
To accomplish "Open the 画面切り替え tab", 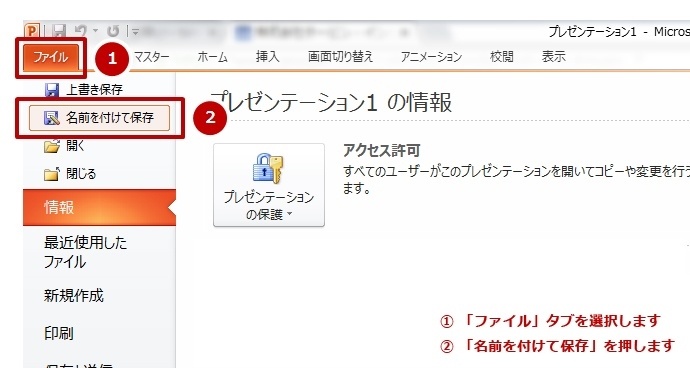I will pyautogui.click(x=341, y=57).
